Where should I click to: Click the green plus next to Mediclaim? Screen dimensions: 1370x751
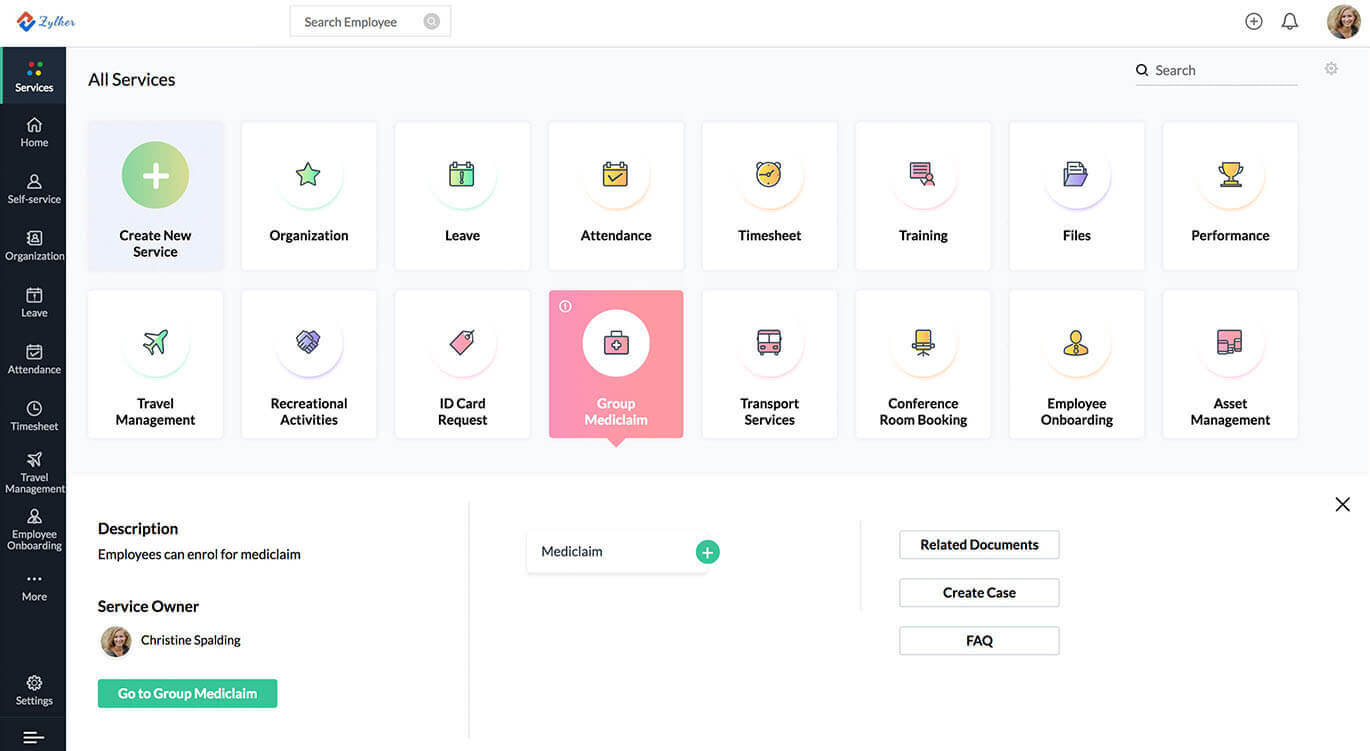(707, 551)
